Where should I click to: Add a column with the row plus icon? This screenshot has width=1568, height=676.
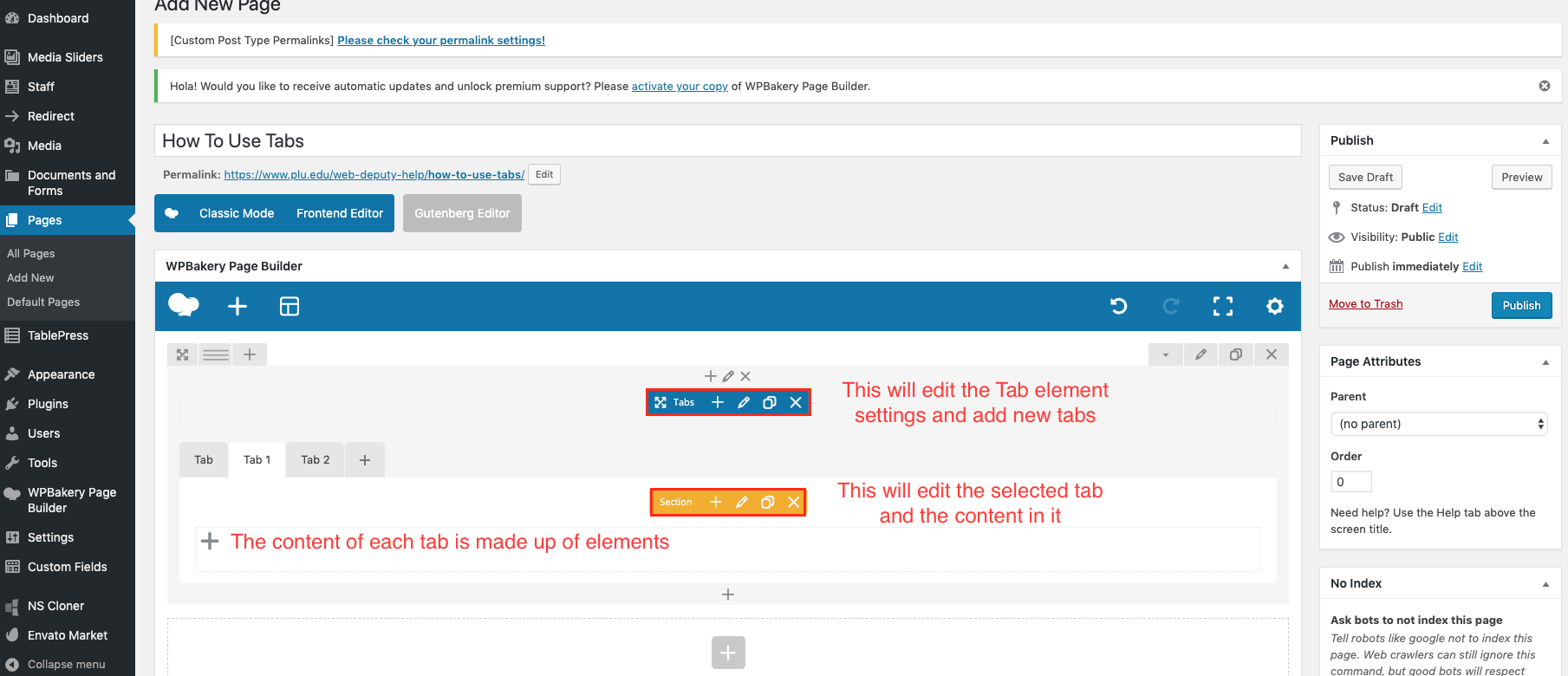(250, 354)
